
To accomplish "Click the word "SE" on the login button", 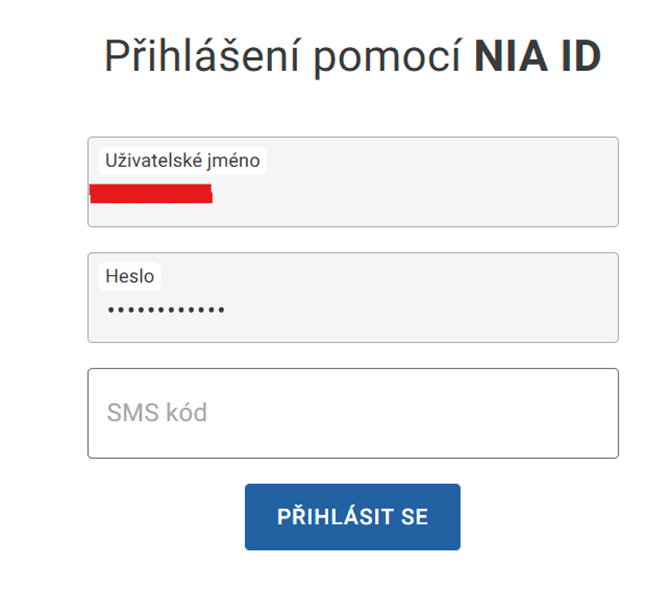I will tap(414, 517).
